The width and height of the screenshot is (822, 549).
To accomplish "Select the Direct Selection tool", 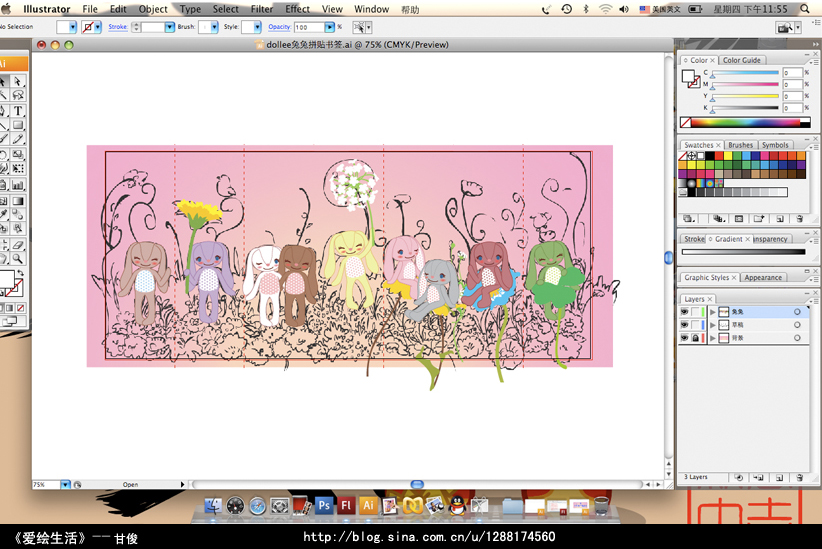I will tap(18, 82).
